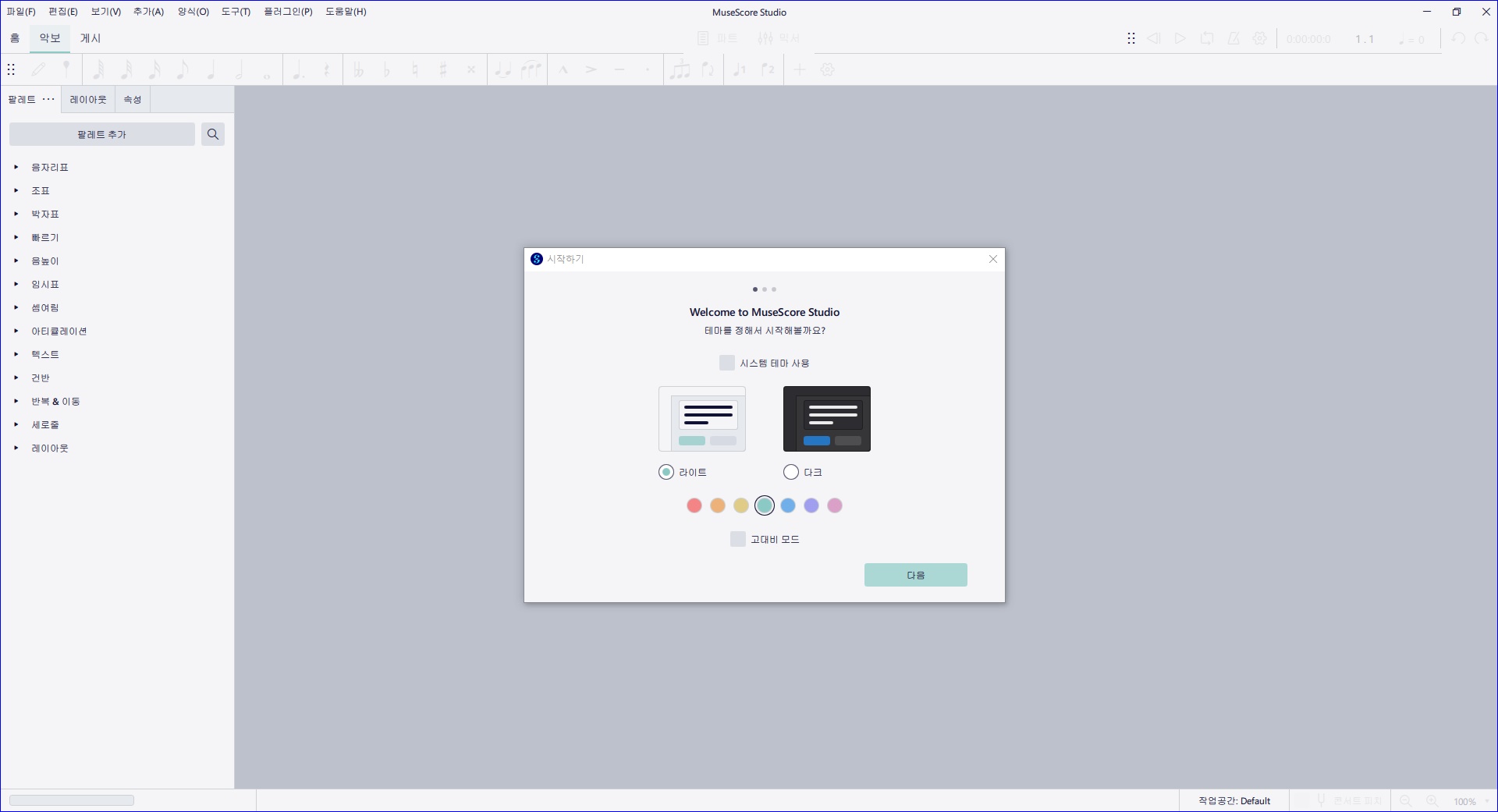Viewport: 1498px width, 812px height.
Task: Select the 라이트 theme radio button
Action: (666, 472)
